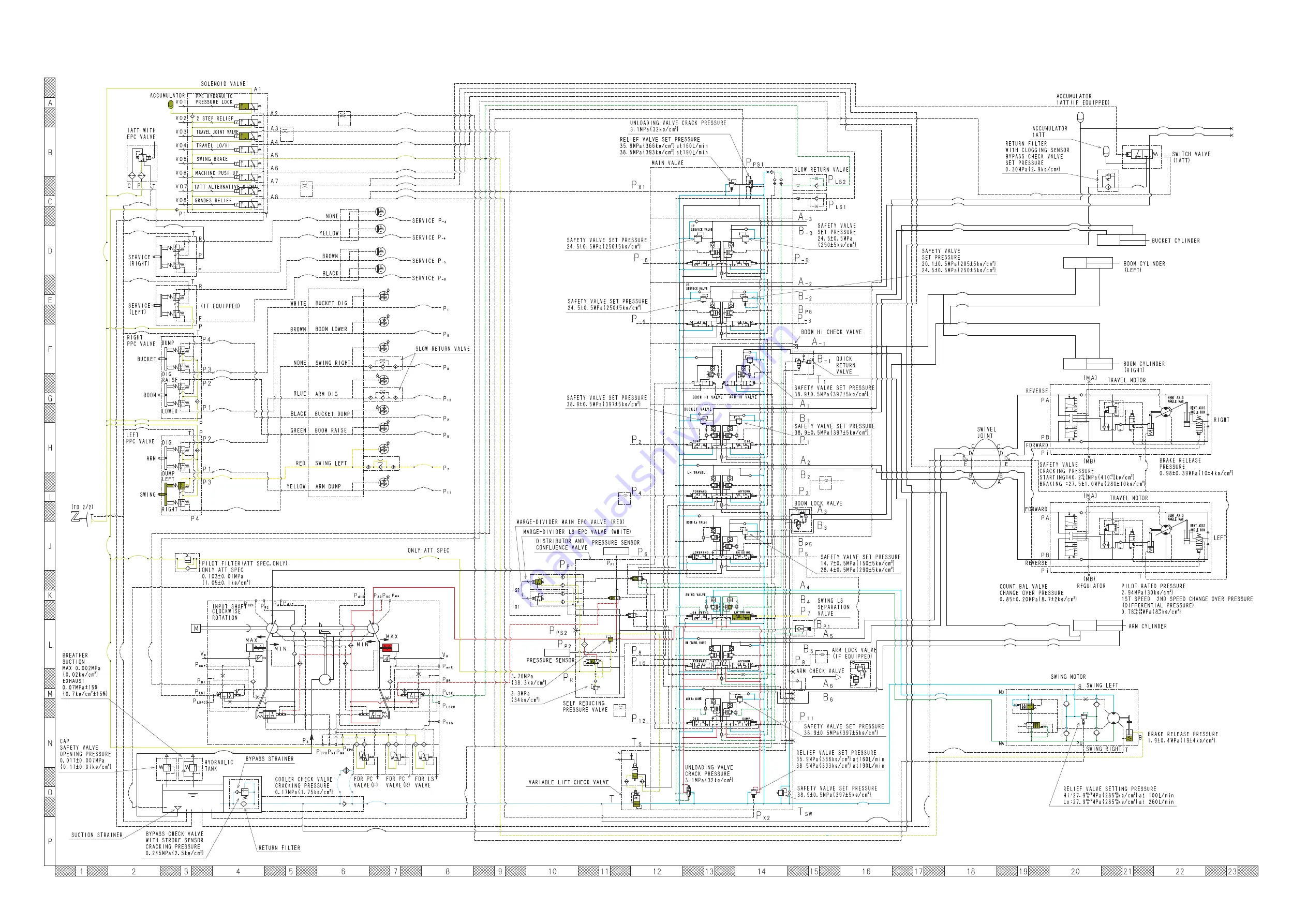Click the BOOM LOCK VALVE label

click(x=818, y=503)
